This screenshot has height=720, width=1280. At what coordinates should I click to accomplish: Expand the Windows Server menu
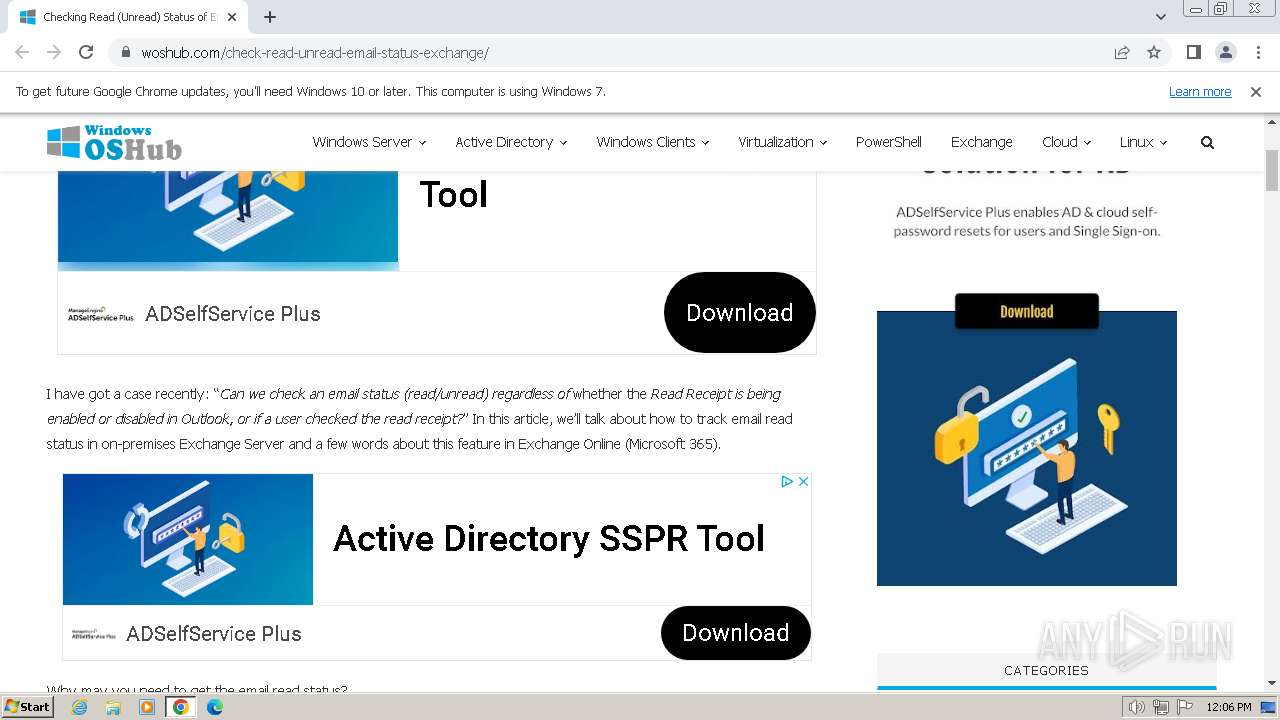tap(369, 142)
